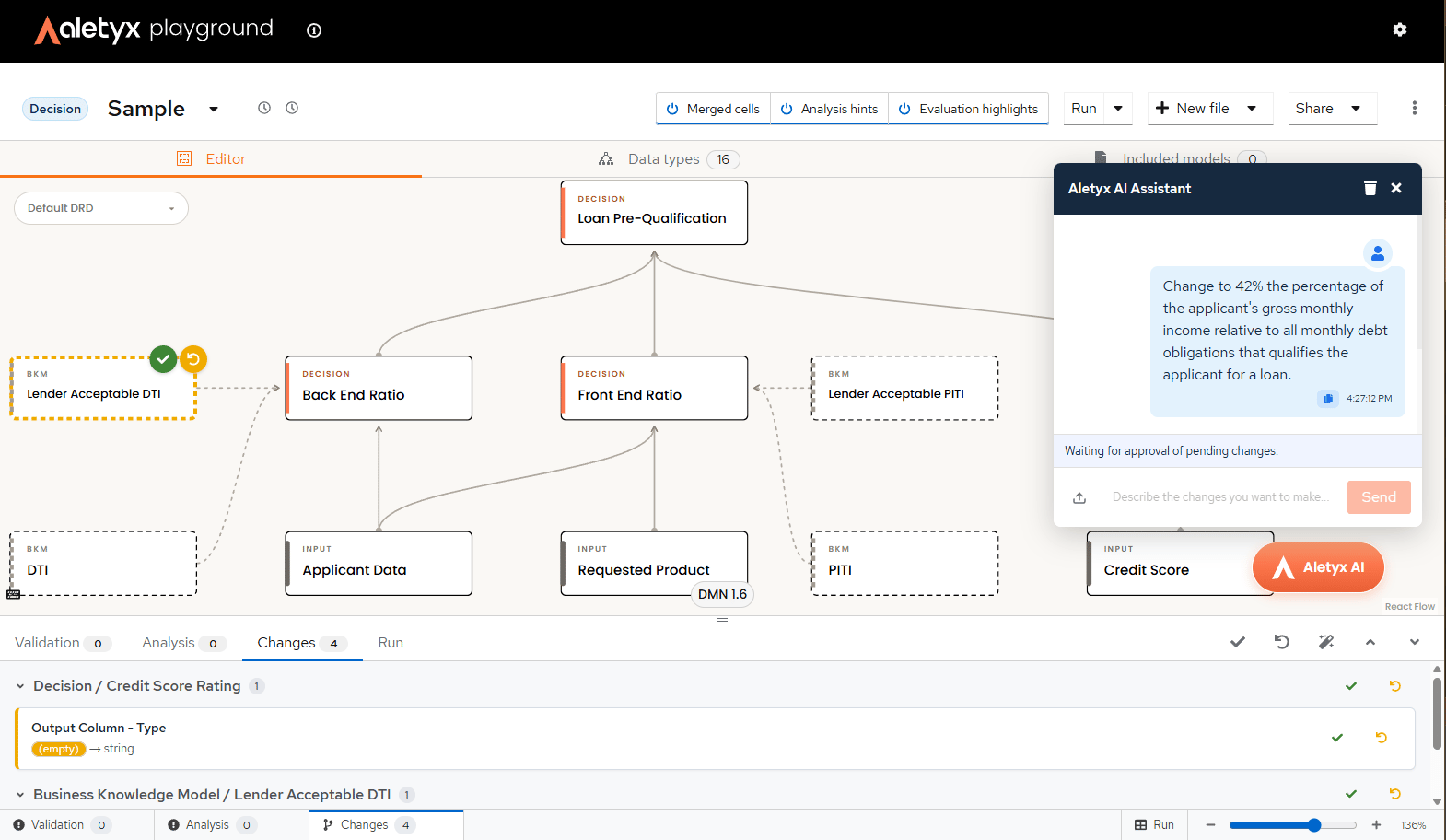The image size is (1446, 840).
Task: Open the Analysis tab in bottom panel
Action: 184,643
